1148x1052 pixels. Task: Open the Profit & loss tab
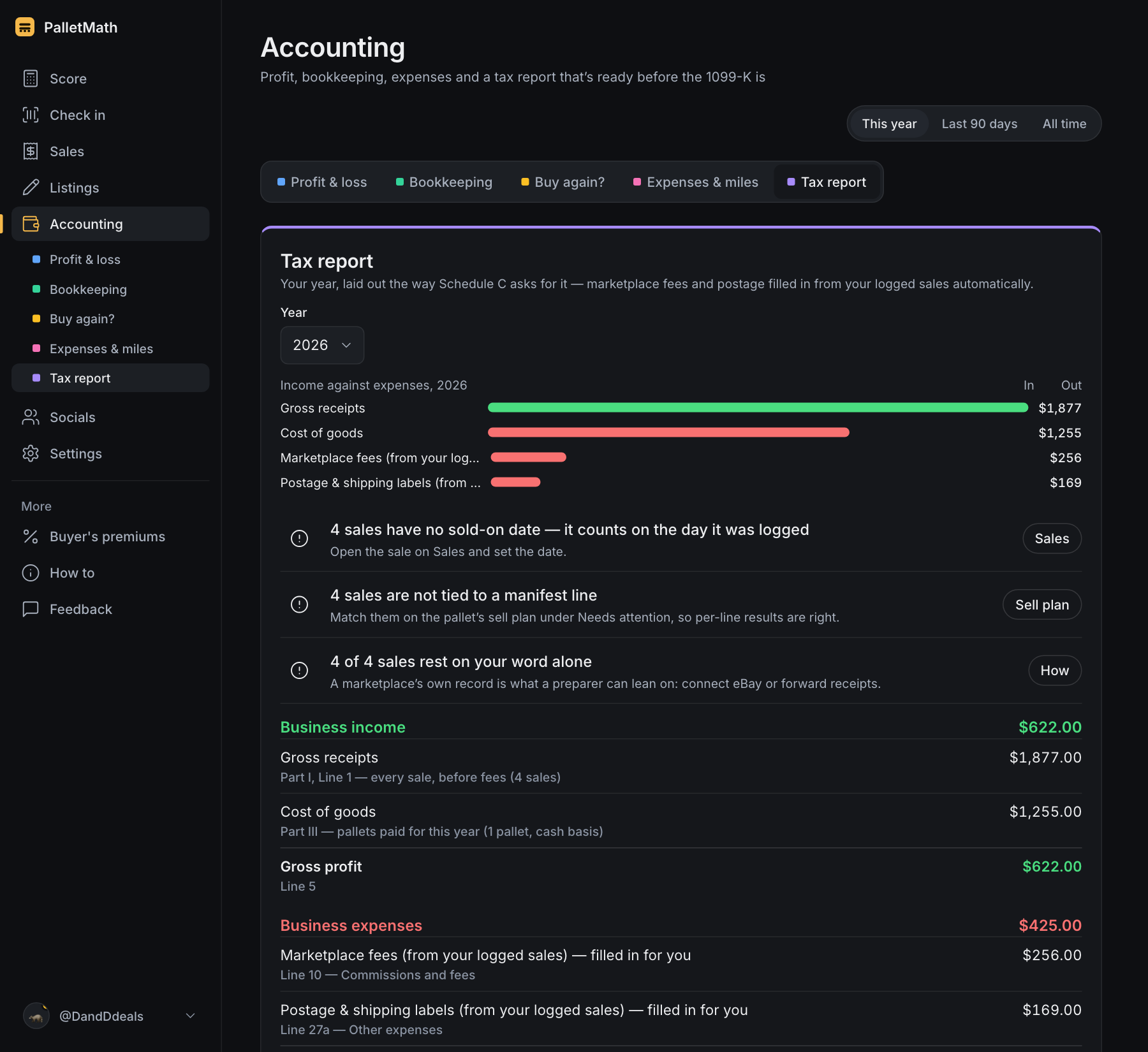click(322, 182)
